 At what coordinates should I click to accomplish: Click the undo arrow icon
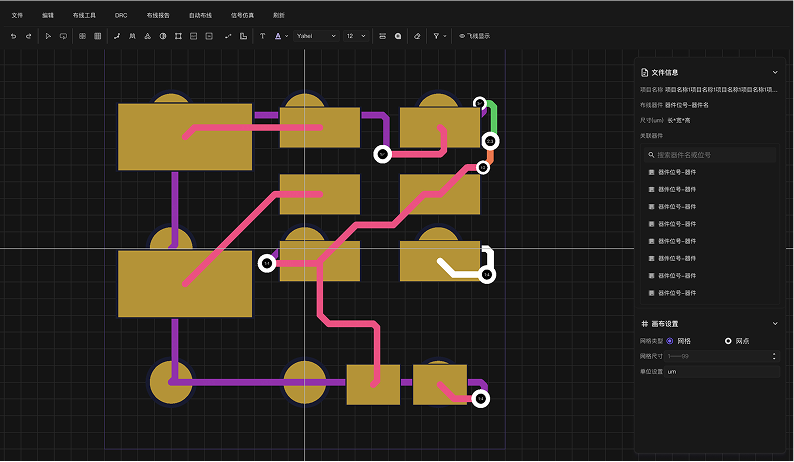[13, 36]
